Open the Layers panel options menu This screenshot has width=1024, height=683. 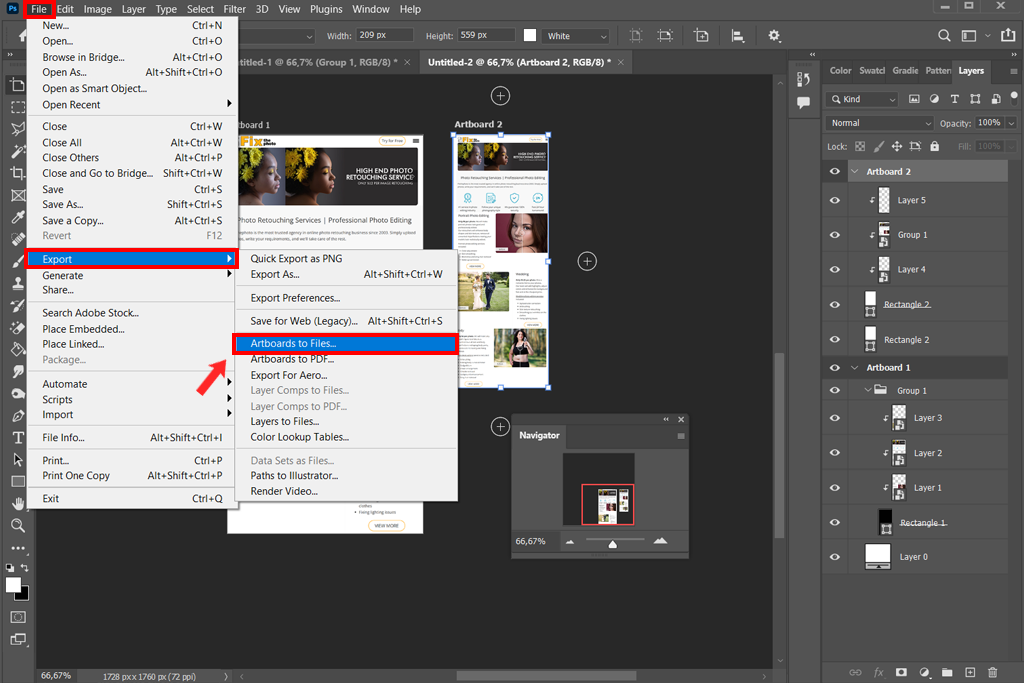1014,71
